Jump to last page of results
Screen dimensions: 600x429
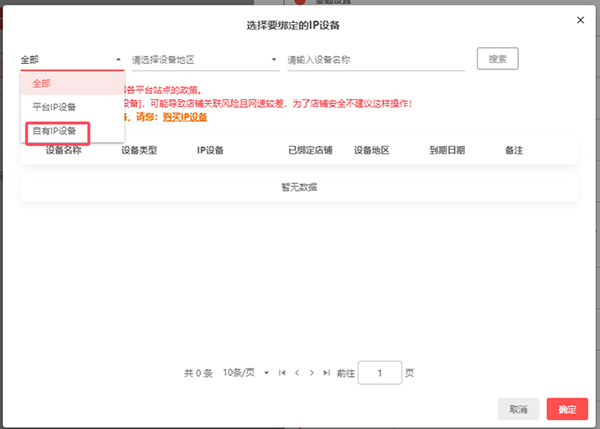(326, 373)
